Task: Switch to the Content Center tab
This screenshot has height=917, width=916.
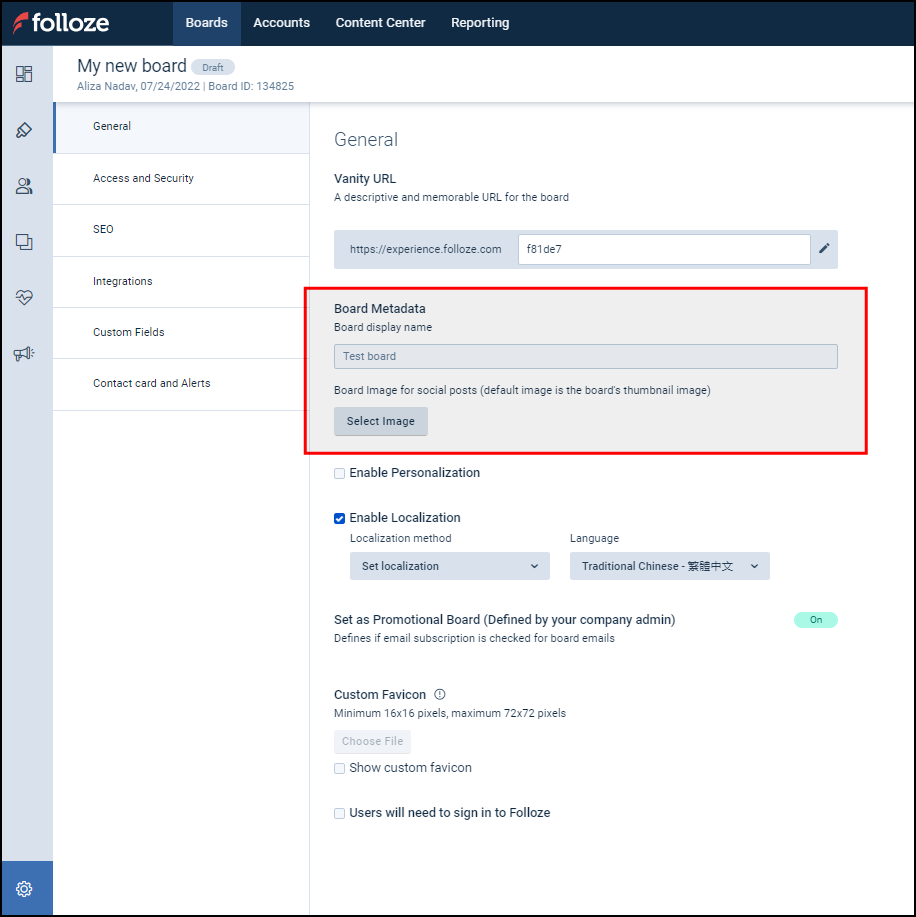Action: coord(380,23)
